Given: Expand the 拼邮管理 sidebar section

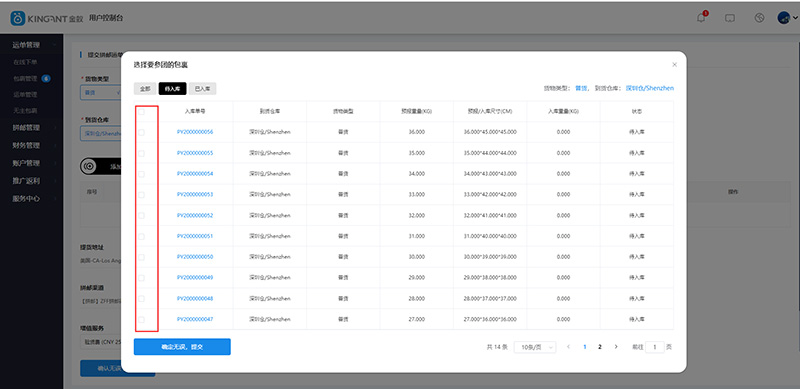Looking at the screenshot, I should pos(31,128).
